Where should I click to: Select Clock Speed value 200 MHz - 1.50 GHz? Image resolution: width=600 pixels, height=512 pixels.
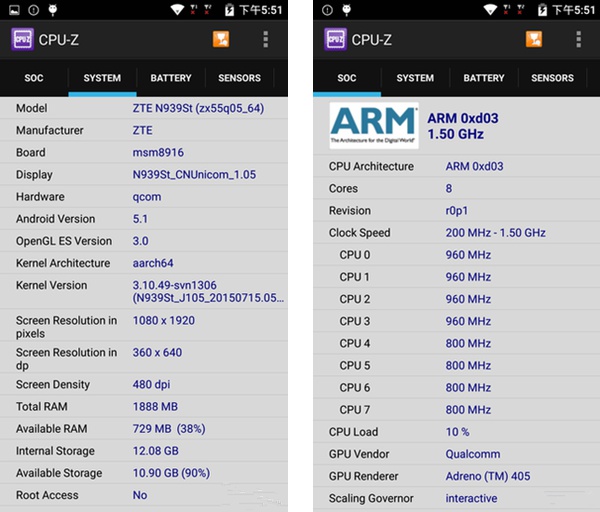click(x=496, y=233)
